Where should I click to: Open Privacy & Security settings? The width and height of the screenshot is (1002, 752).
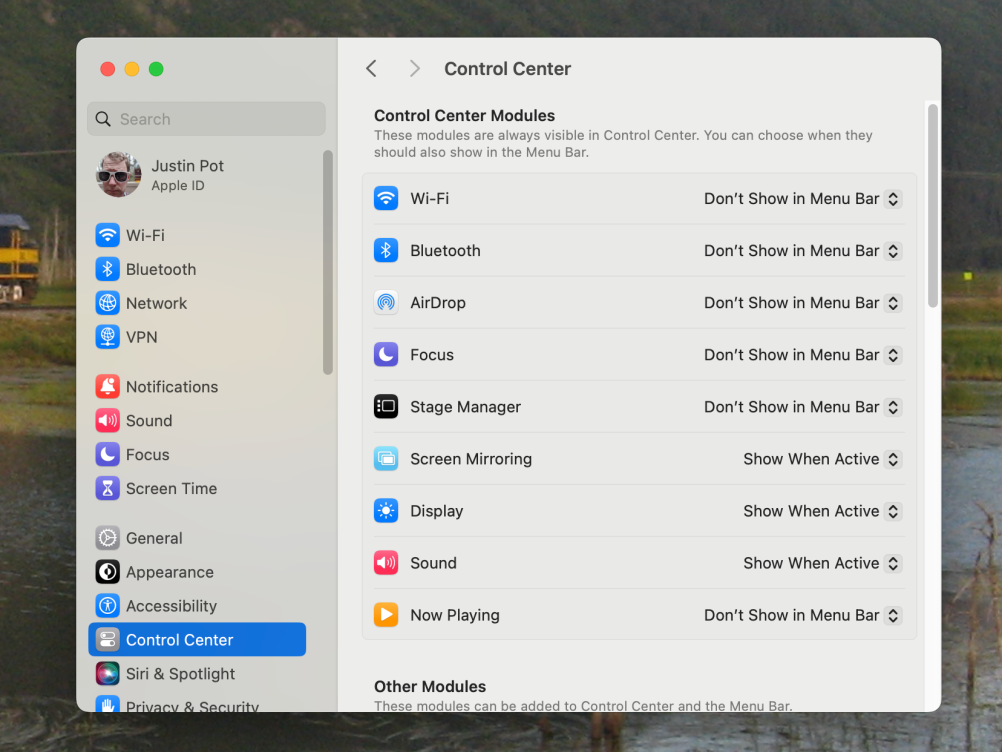point(107,706)
